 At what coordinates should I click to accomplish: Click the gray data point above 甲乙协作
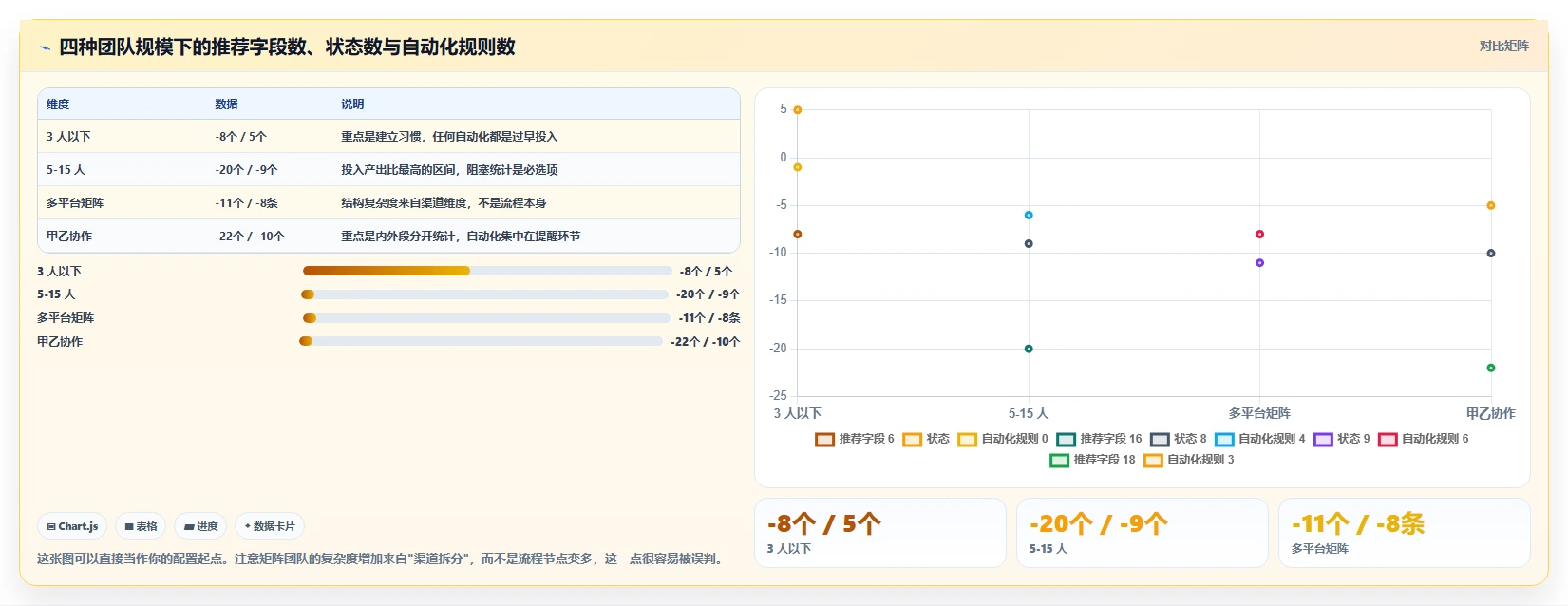tap(1491, 254)
